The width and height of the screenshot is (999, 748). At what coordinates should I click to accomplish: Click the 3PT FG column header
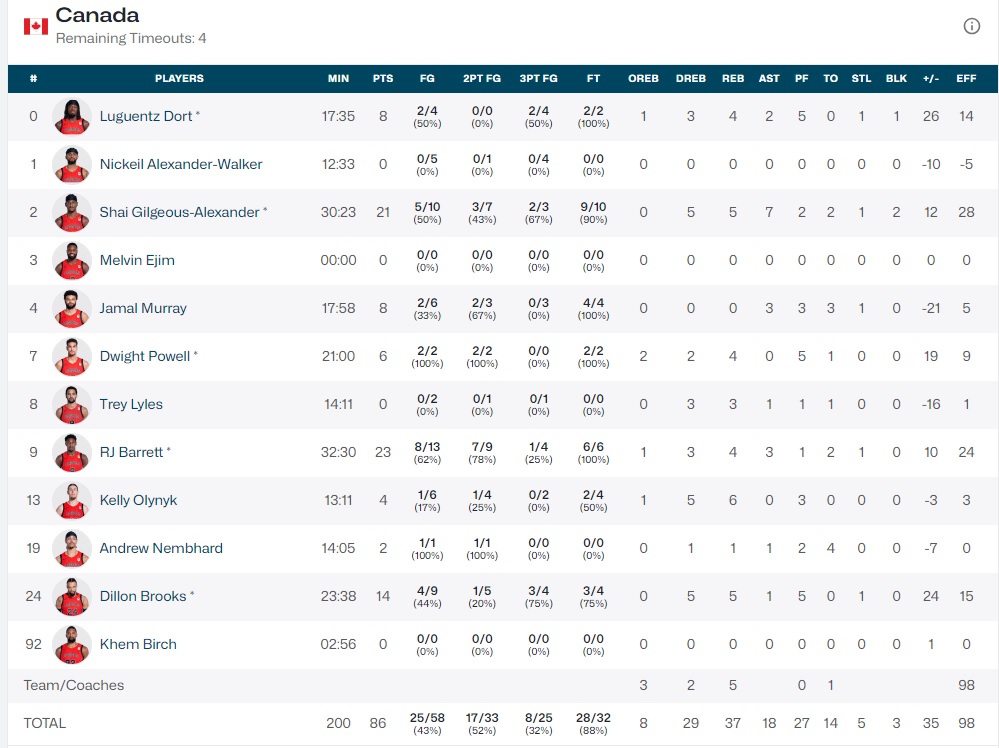(538, 78)
